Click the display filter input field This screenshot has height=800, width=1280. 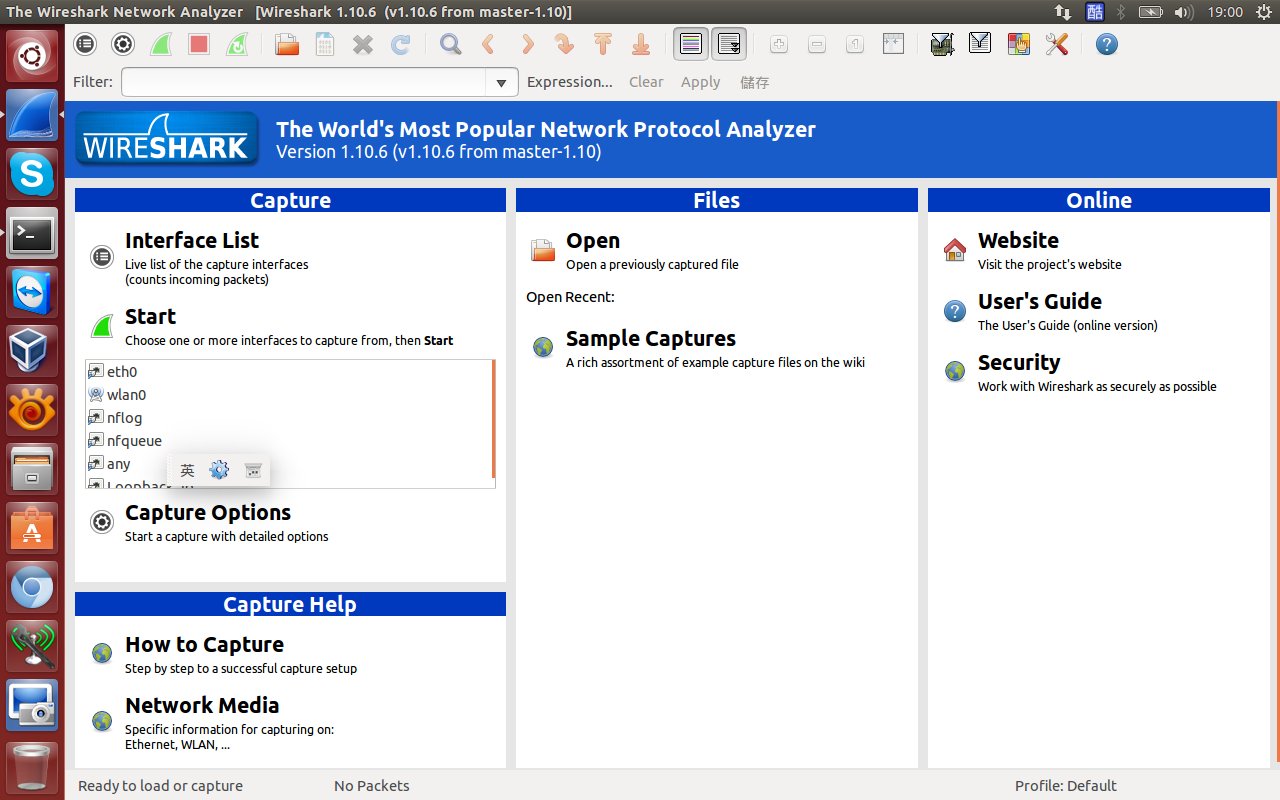pos(304,82)
